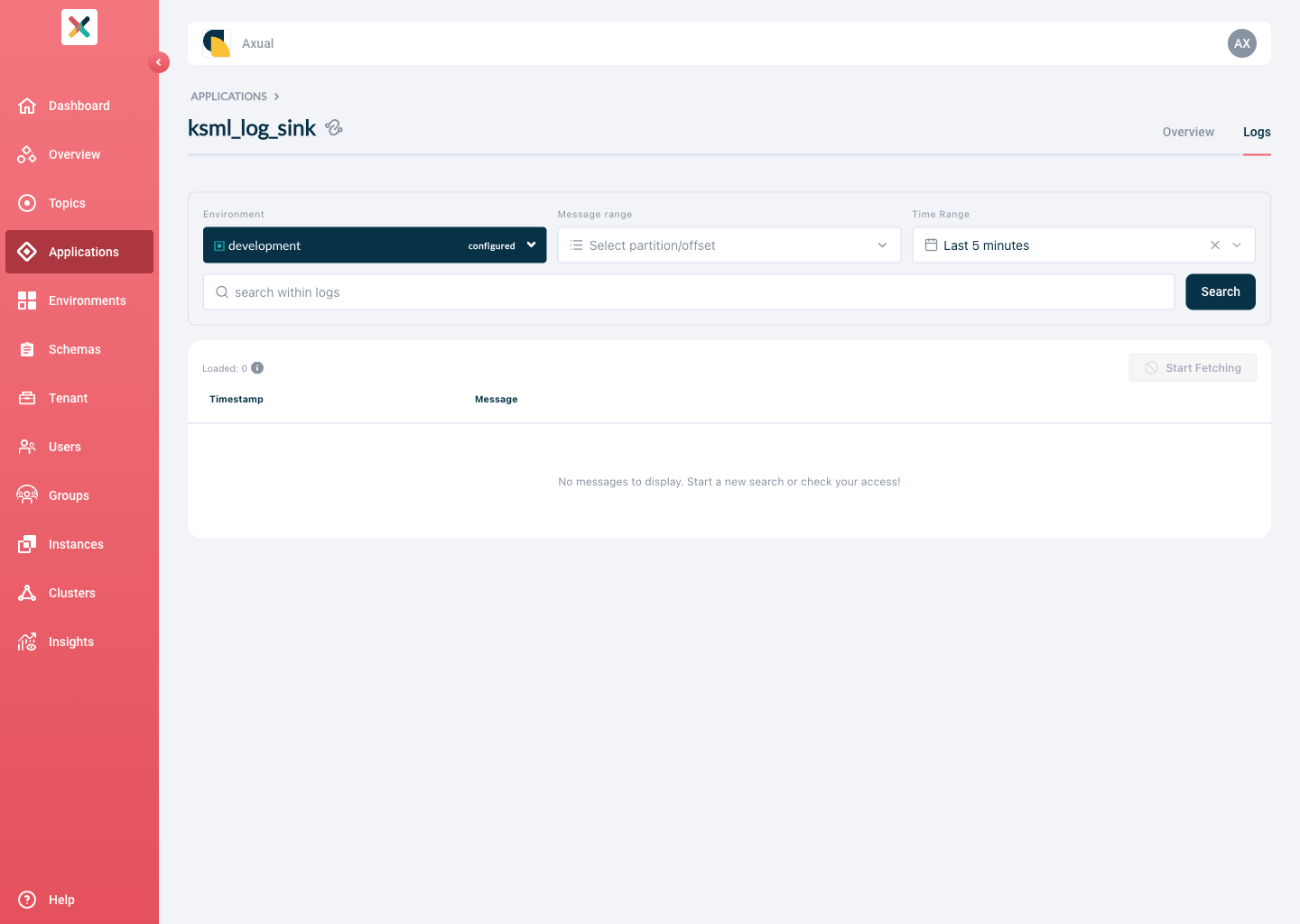The width and height of the screenshot is (1300, 924).
Task: Click the magnifier icon in log search
Action: click(222, 292)
